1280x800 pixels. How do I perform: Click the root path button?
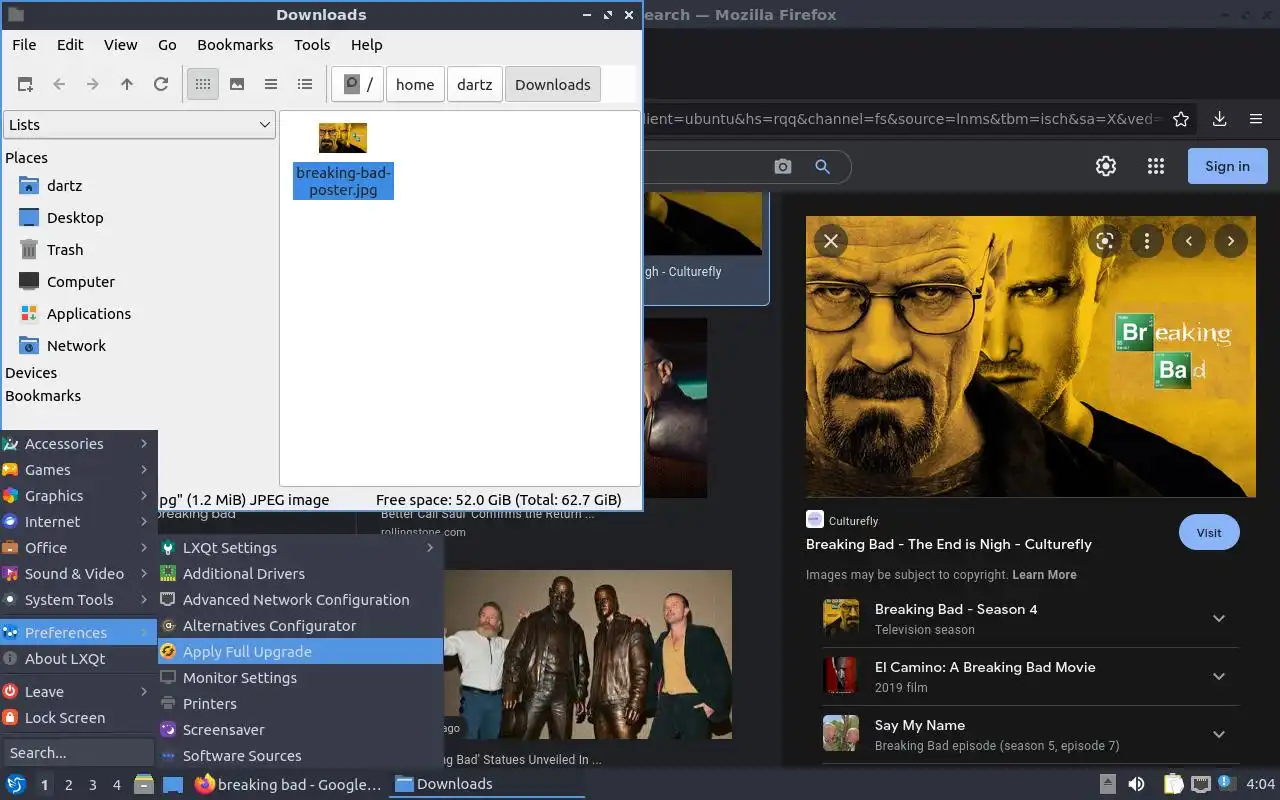(358, 85)
